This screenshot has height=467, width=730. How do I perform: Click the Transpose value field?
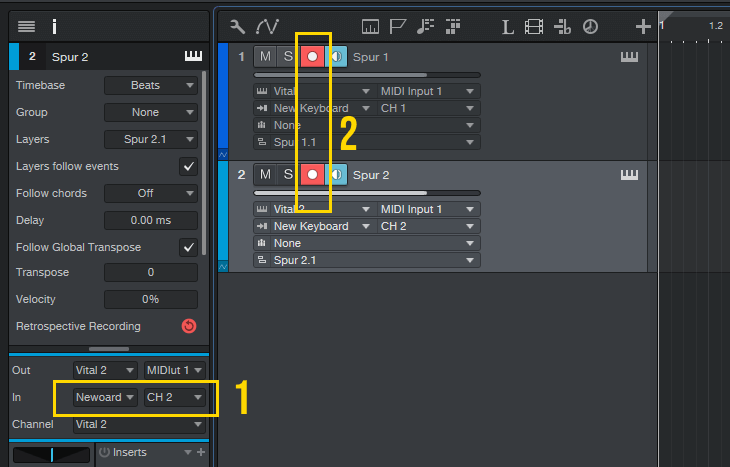point(151,272)
